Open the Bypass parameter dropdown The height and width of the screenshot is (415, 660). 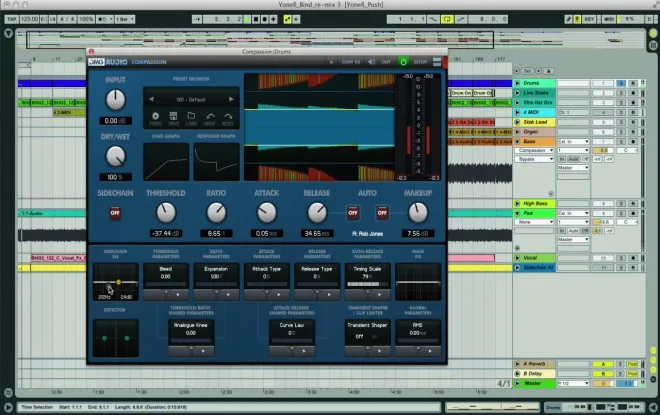pos(534,159)
